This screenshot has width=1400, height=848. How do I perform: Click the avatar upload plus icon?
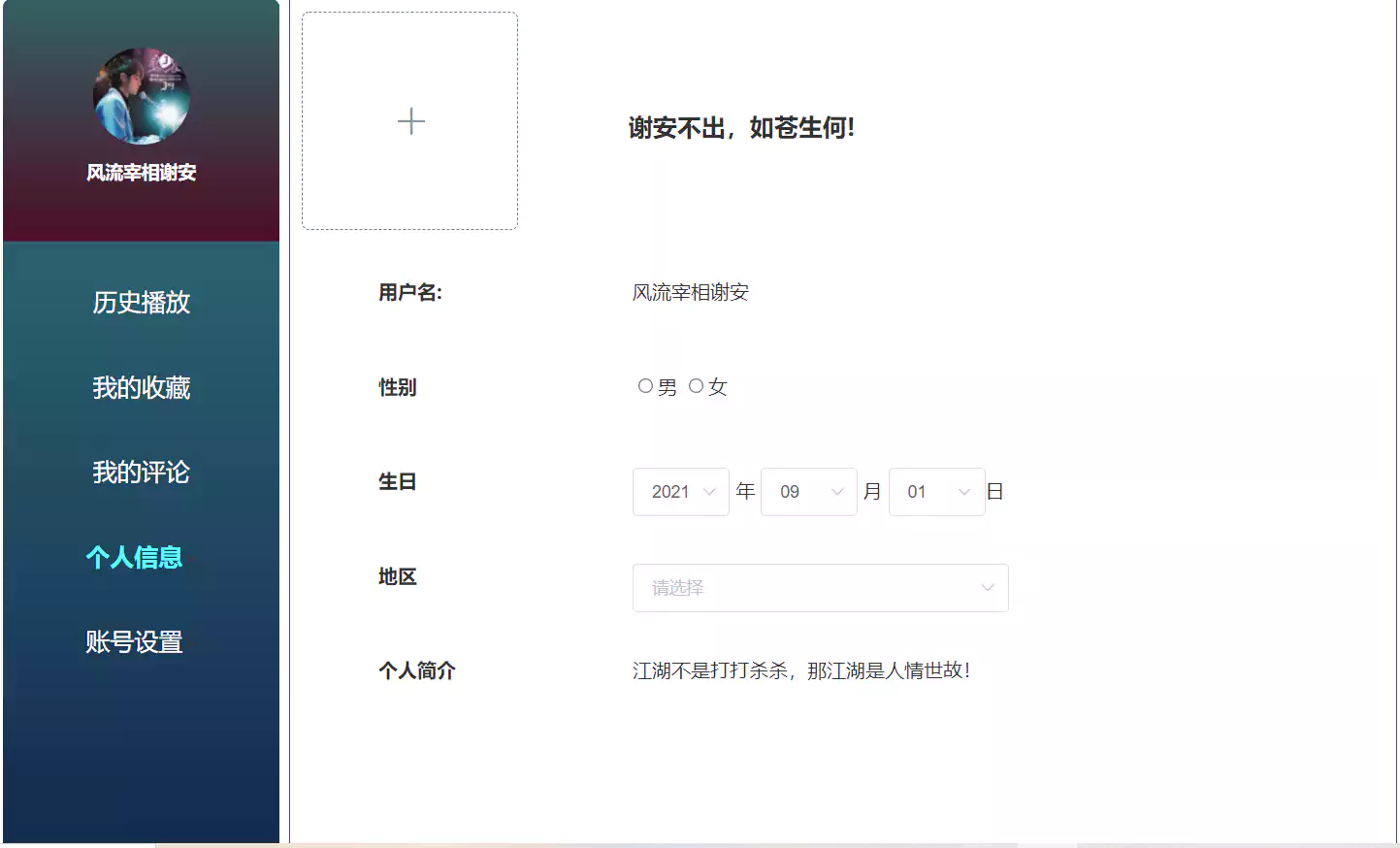point(409,120)
